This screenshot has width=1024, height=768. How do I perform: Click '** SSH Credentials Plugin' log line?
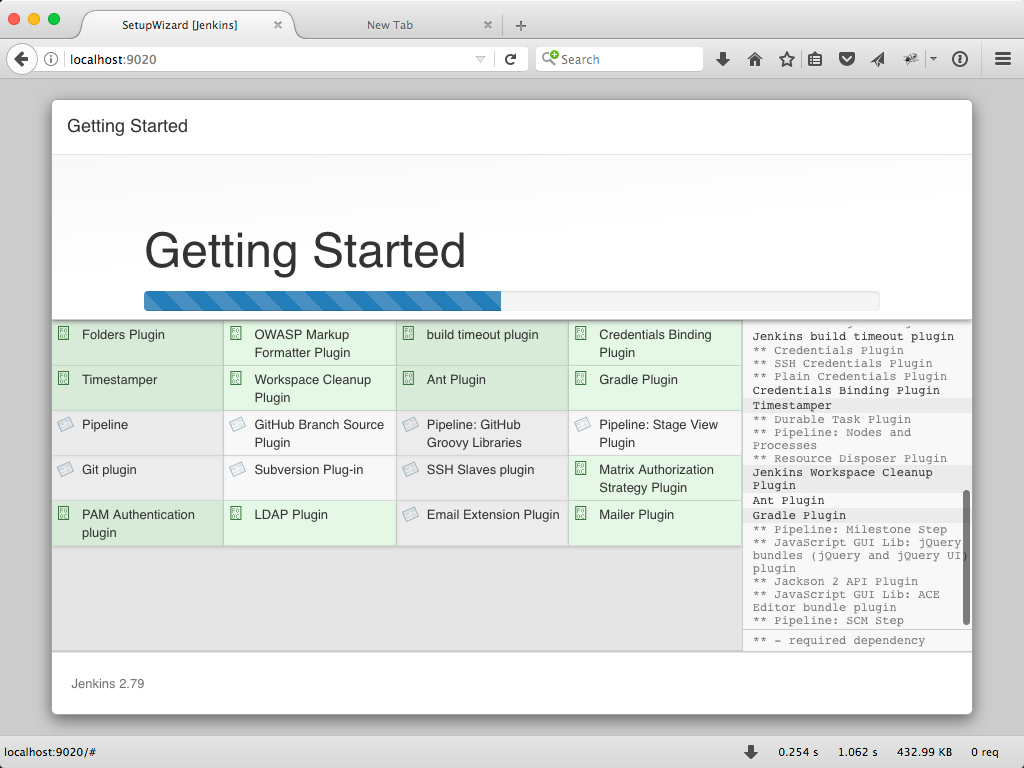point(842,363)
